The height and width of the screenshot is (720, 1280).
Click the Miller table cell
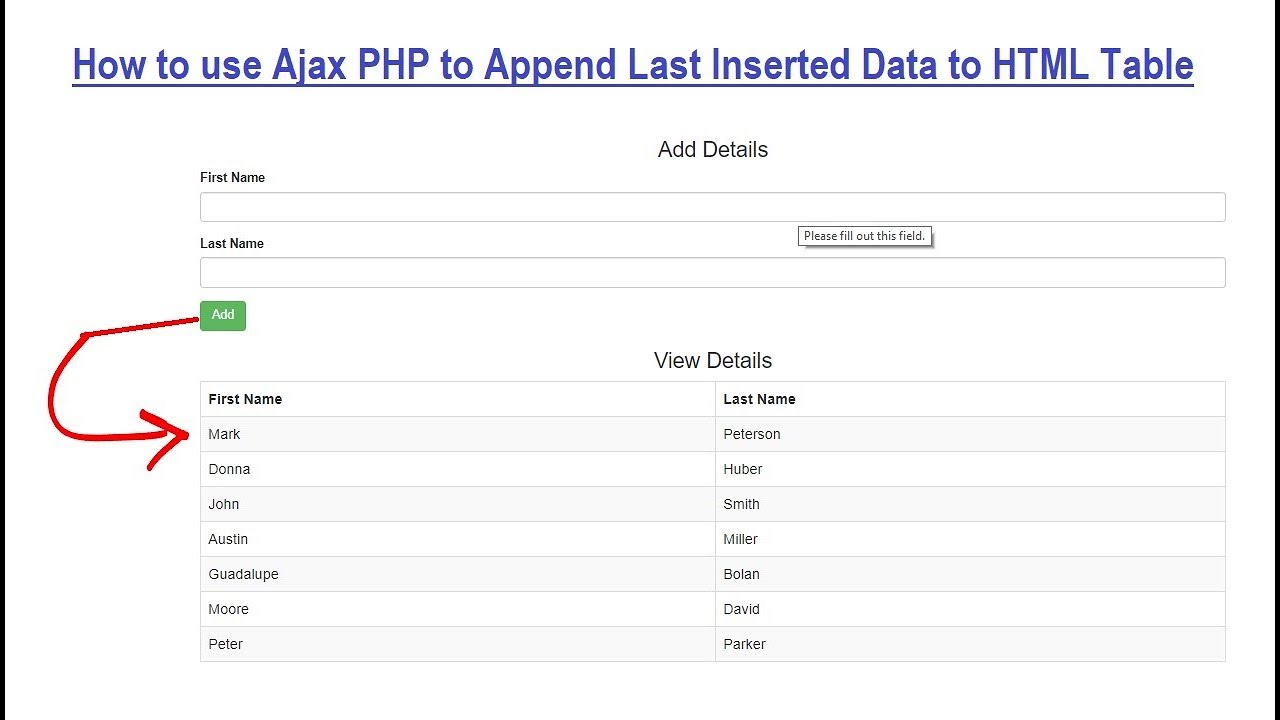click(x=741, y=539)
